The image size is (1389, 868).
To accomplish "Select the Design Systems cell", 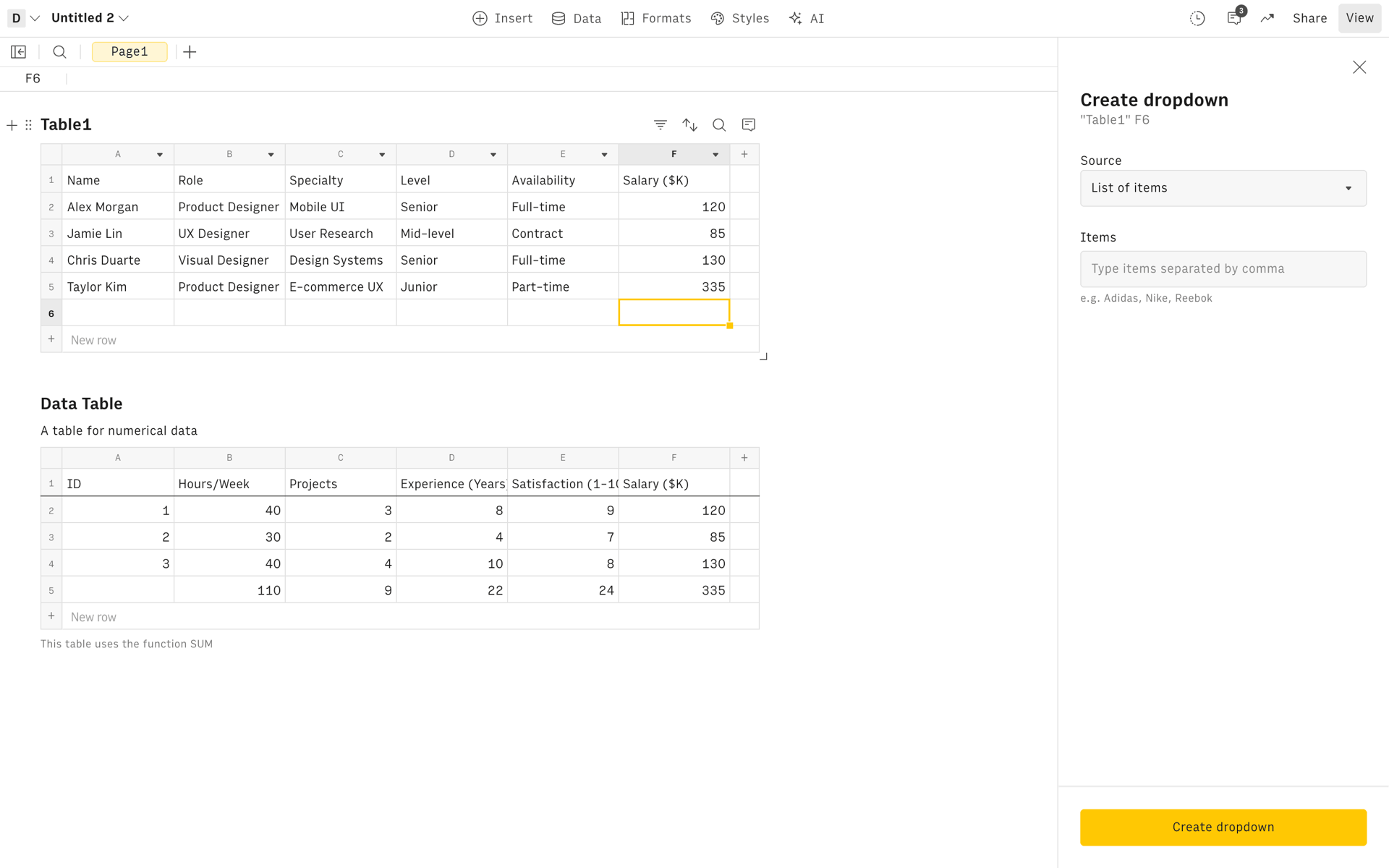I will click(x=341, y=260).
